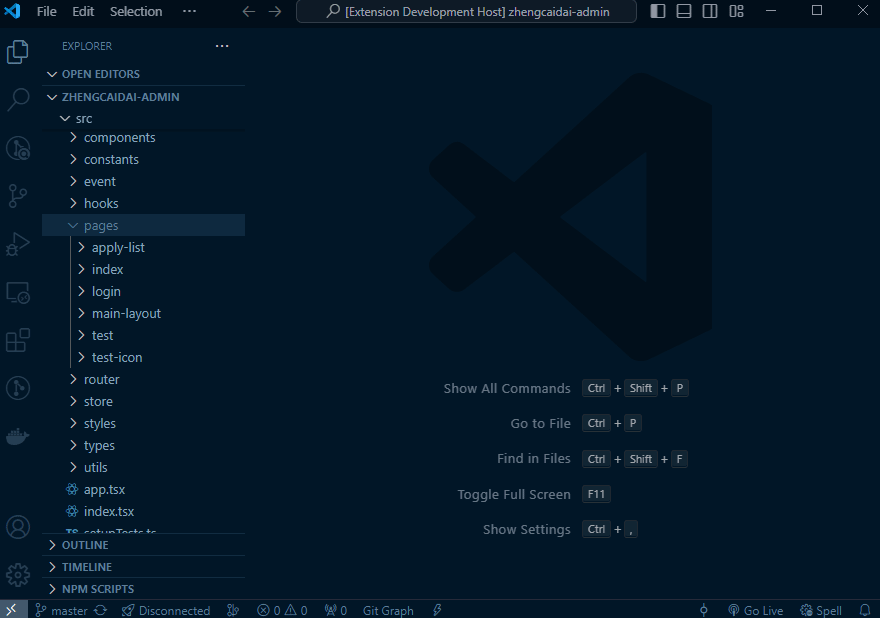Image resolution: width=880 pixels, height=618 pixels.
Task: Expand the utils folder
Action: (144, 468)
